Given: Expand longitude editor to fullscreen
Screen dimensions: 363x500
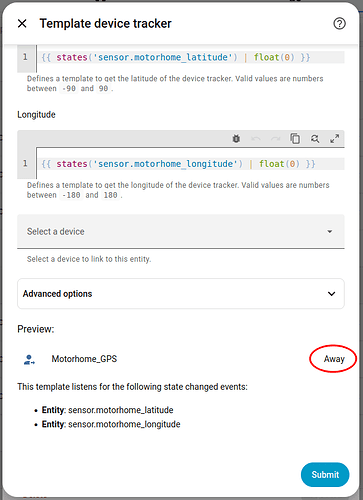Looking at the screenshot, I should [335, 139].
